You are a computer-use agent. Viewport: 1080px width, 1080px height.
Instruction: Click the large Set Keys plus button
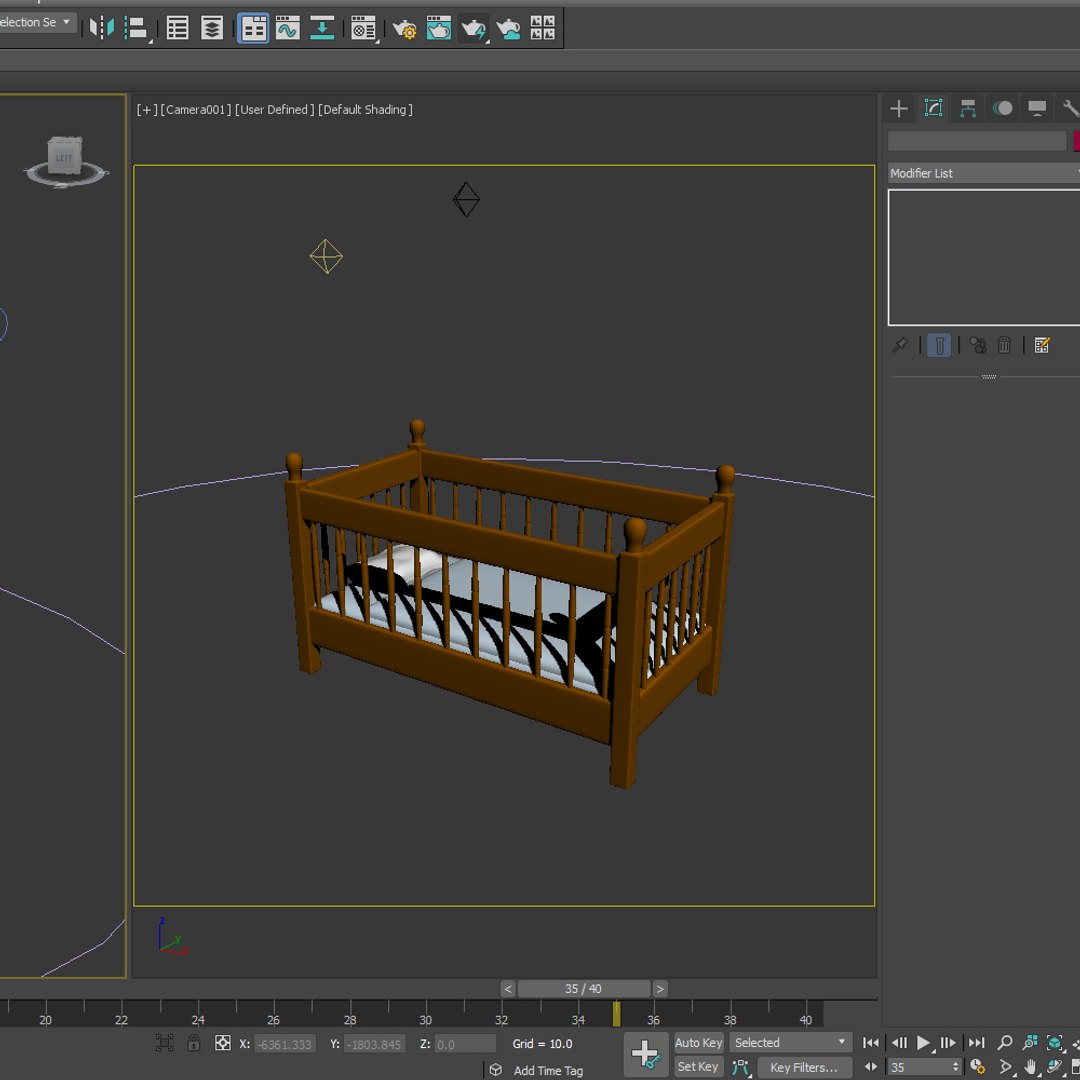(x=645, y=1055)
